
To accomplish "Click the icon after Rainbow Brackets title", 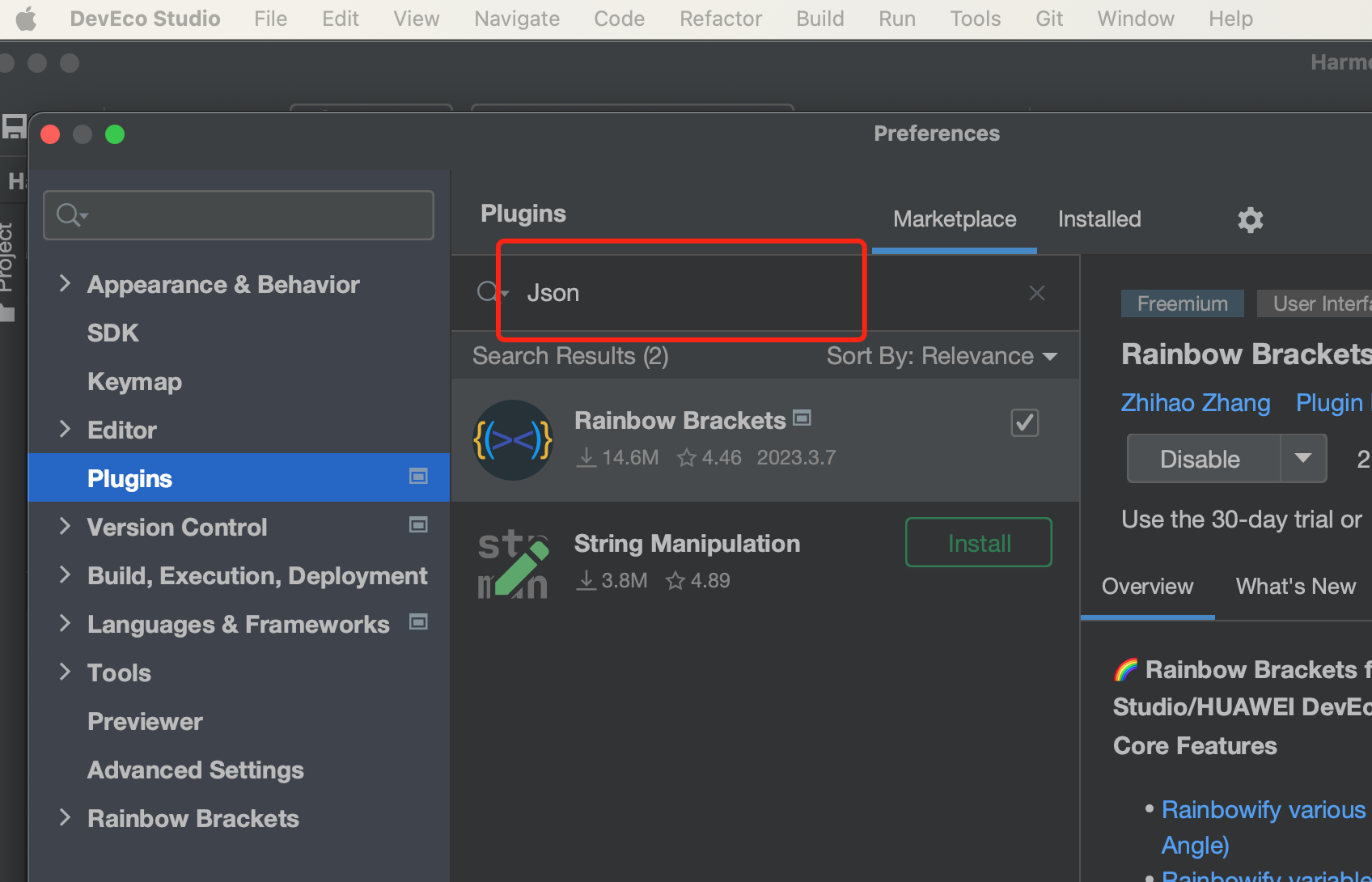I will tap(802, 418).
